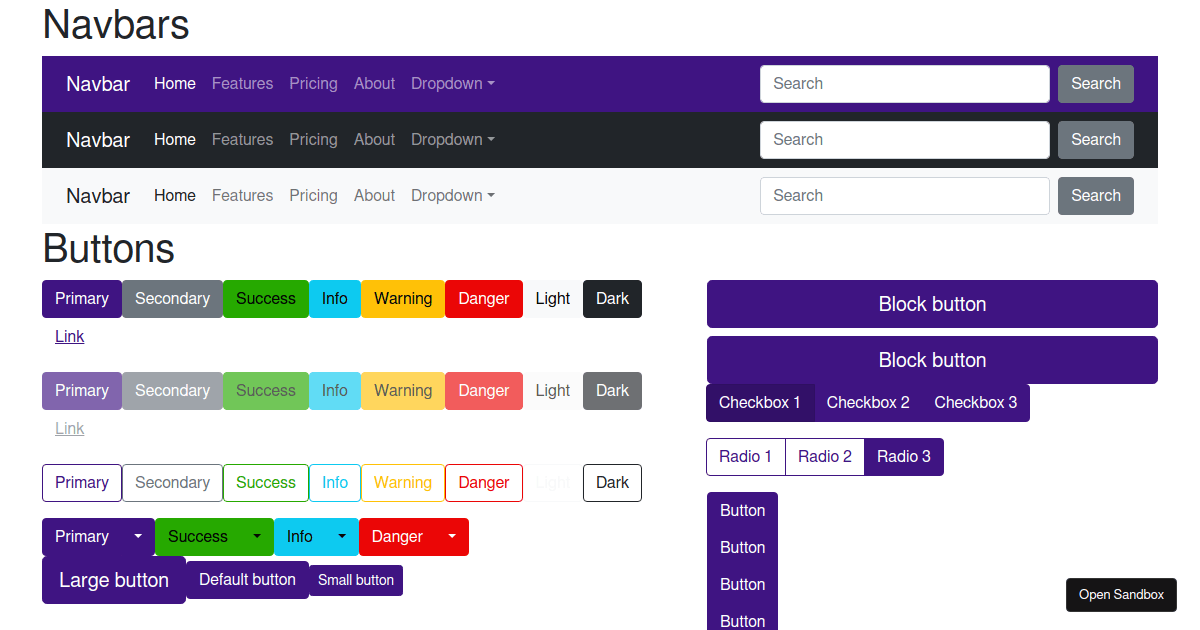The height and width of the screenshot is (630, 1200).
Task: Click About in the light navbar
Action: click(x=374, y=195)
